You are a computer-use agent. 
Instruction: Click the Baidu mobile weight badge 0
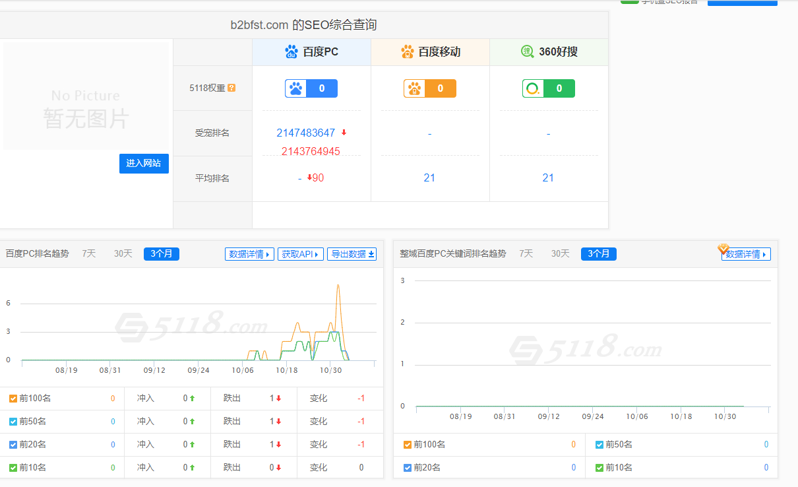[430, 89]
